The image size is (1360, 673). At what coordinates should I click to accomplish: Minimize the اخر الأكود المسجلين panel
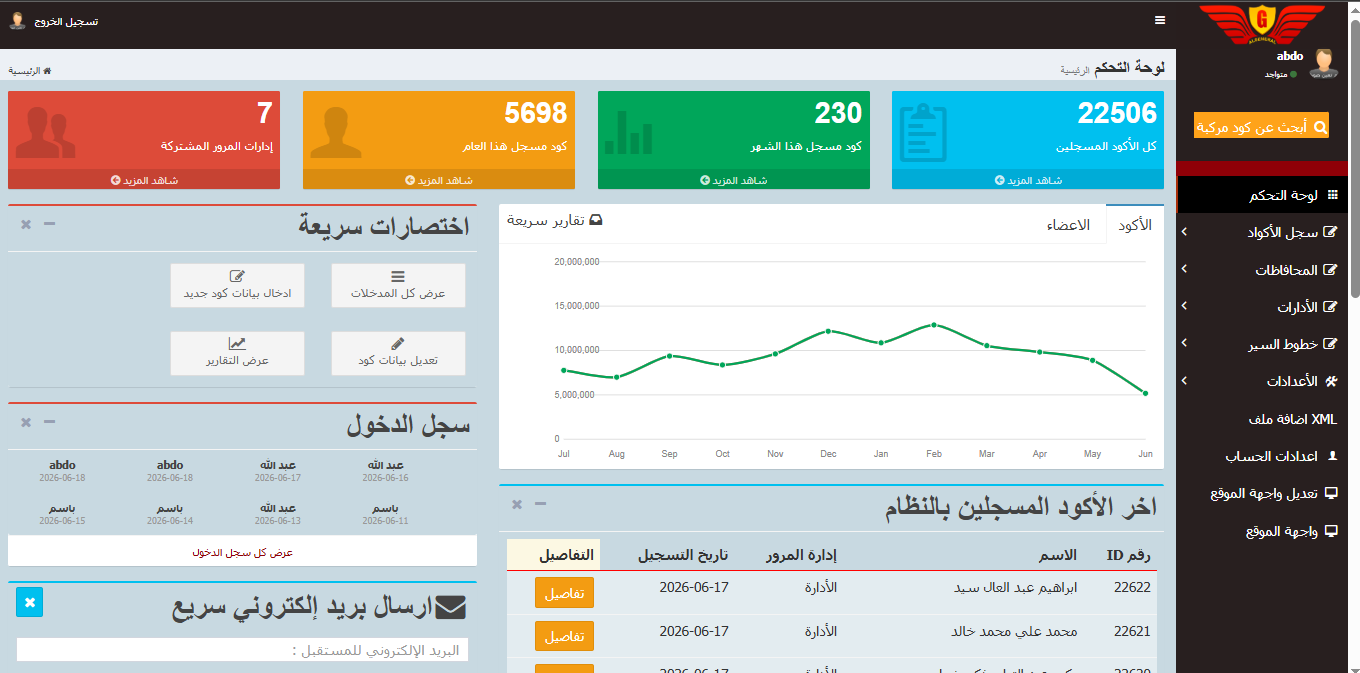[540, 503]
